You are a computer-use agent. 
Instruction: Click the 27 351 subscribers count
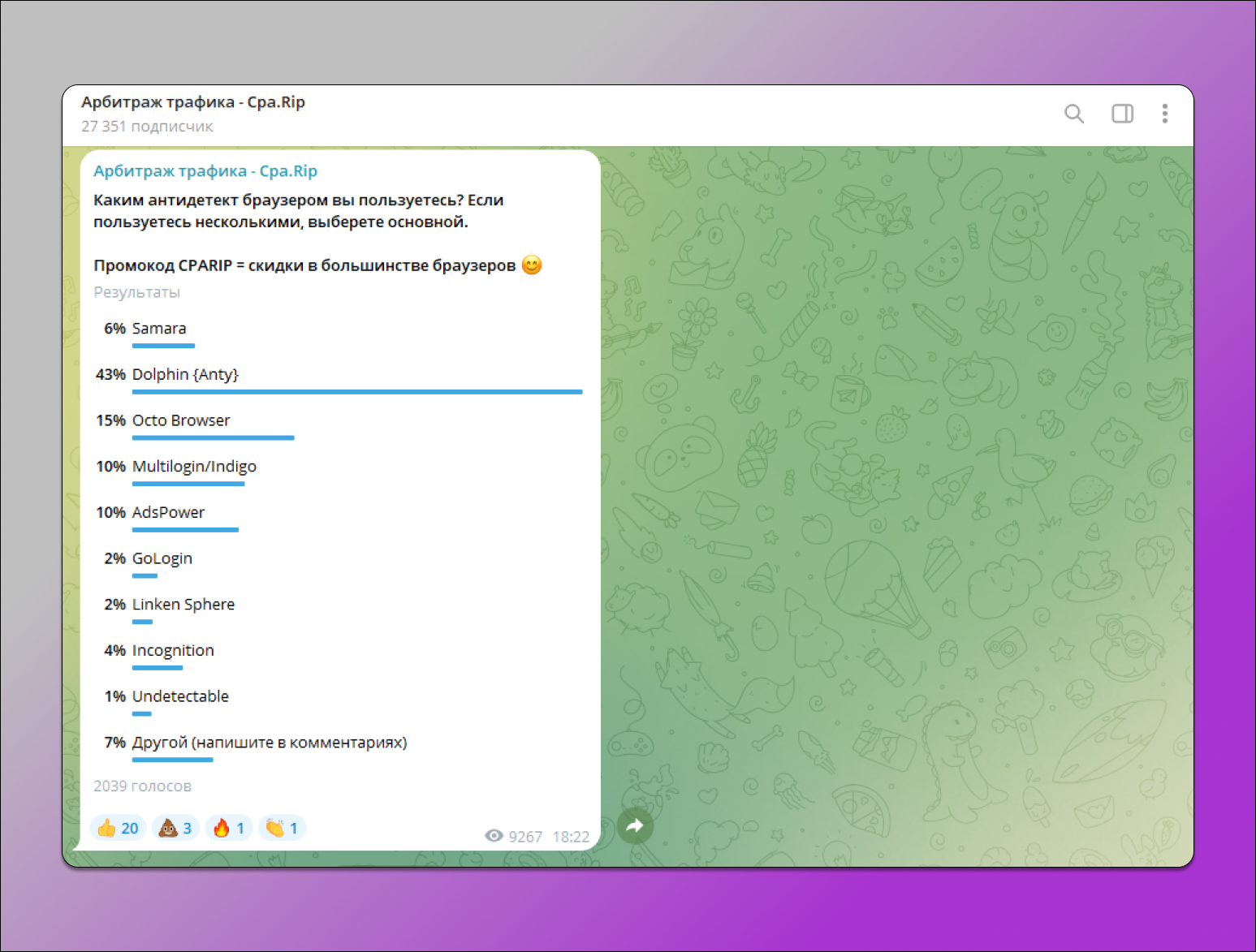(x=147, y=127)
